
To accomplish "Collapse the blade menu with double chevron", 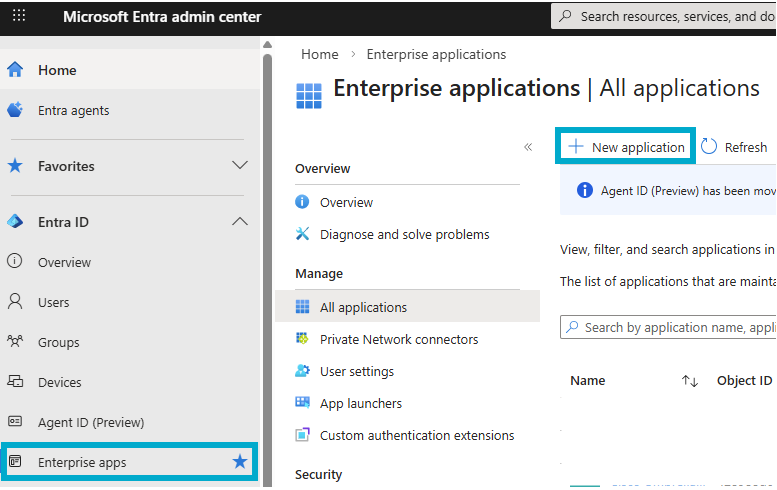I will pyautogui.click(x=528, y=147).
